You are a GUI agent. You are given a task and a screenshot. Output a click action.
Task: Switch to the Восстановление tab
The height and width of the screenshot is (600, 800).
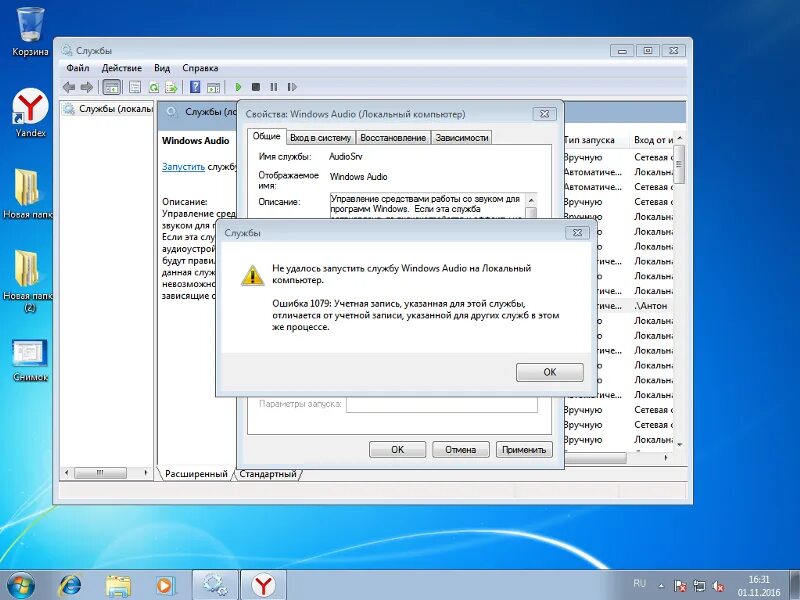pos(393,138)
